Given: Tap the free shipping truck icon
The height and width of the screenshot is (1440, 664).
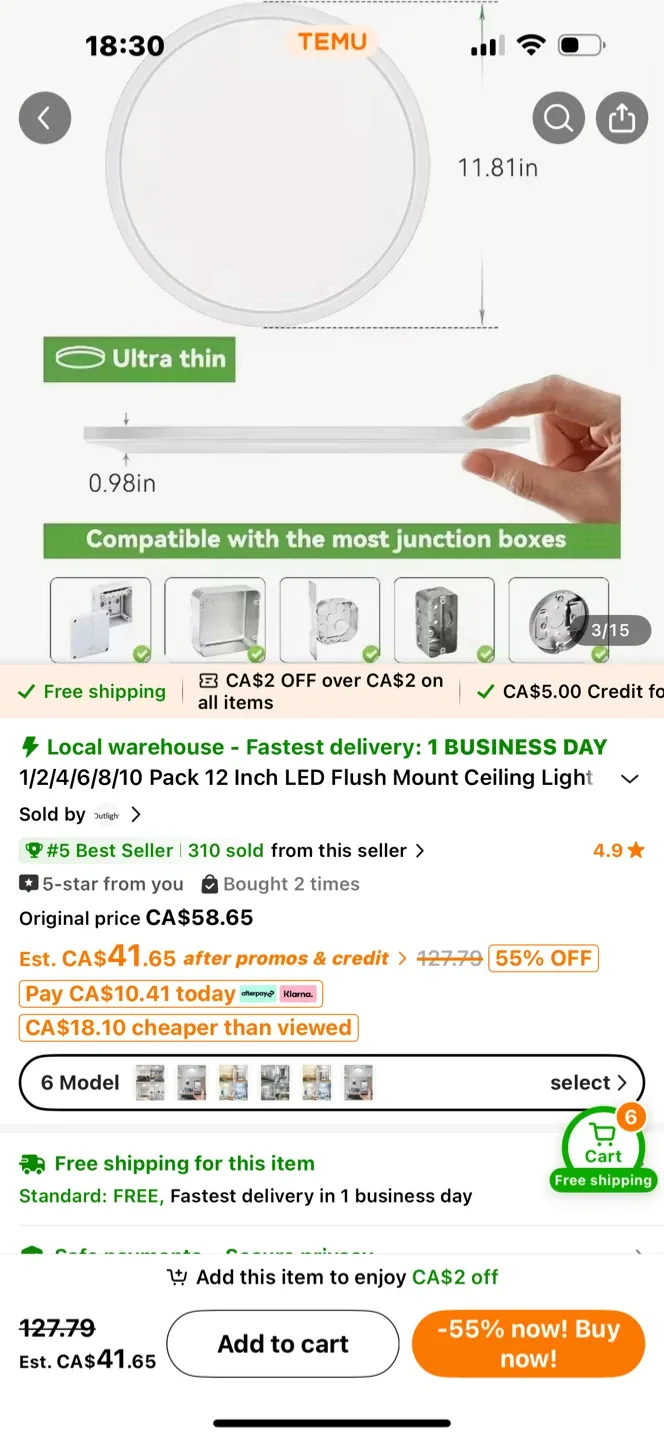Looking at the screenshot, I should click(x=31, y=1163).
